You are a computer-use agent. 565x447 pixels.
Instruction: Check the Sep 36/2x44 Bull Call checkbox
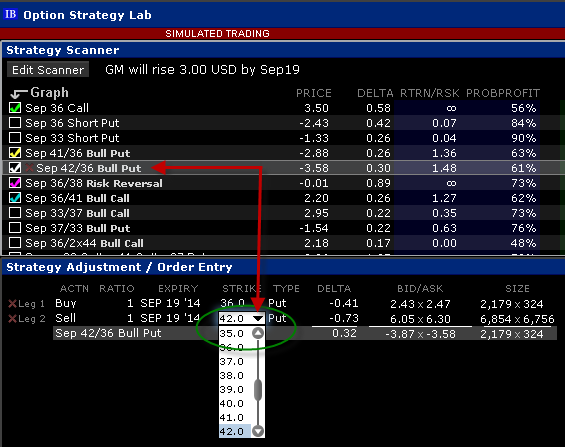click(x=15, y=243)
